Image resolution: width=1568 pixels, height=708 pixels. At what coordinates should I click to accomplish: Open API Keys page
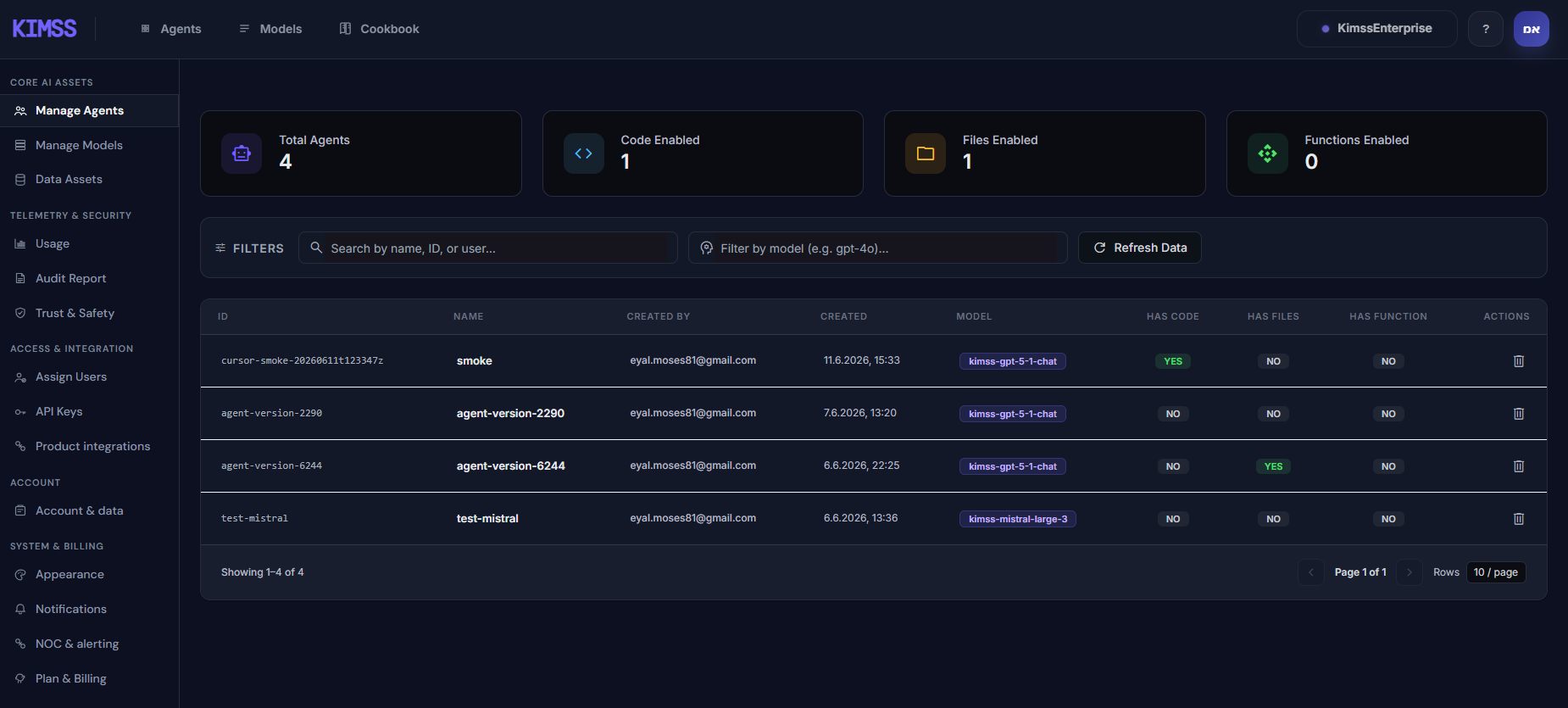tap(89, 411)
